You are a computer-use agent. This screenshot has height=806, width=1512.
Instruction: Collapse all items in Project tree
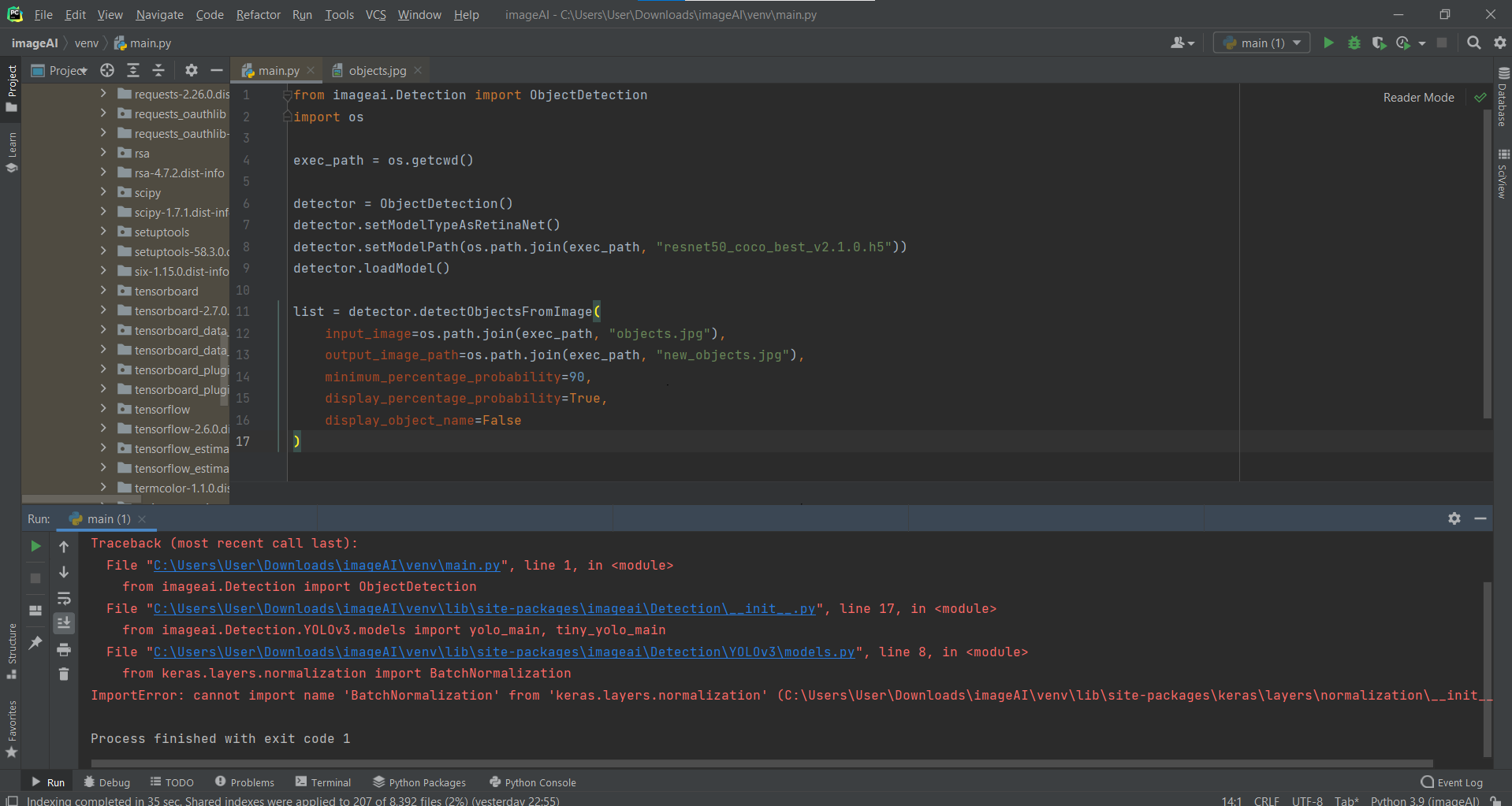[x=158, y=70]
